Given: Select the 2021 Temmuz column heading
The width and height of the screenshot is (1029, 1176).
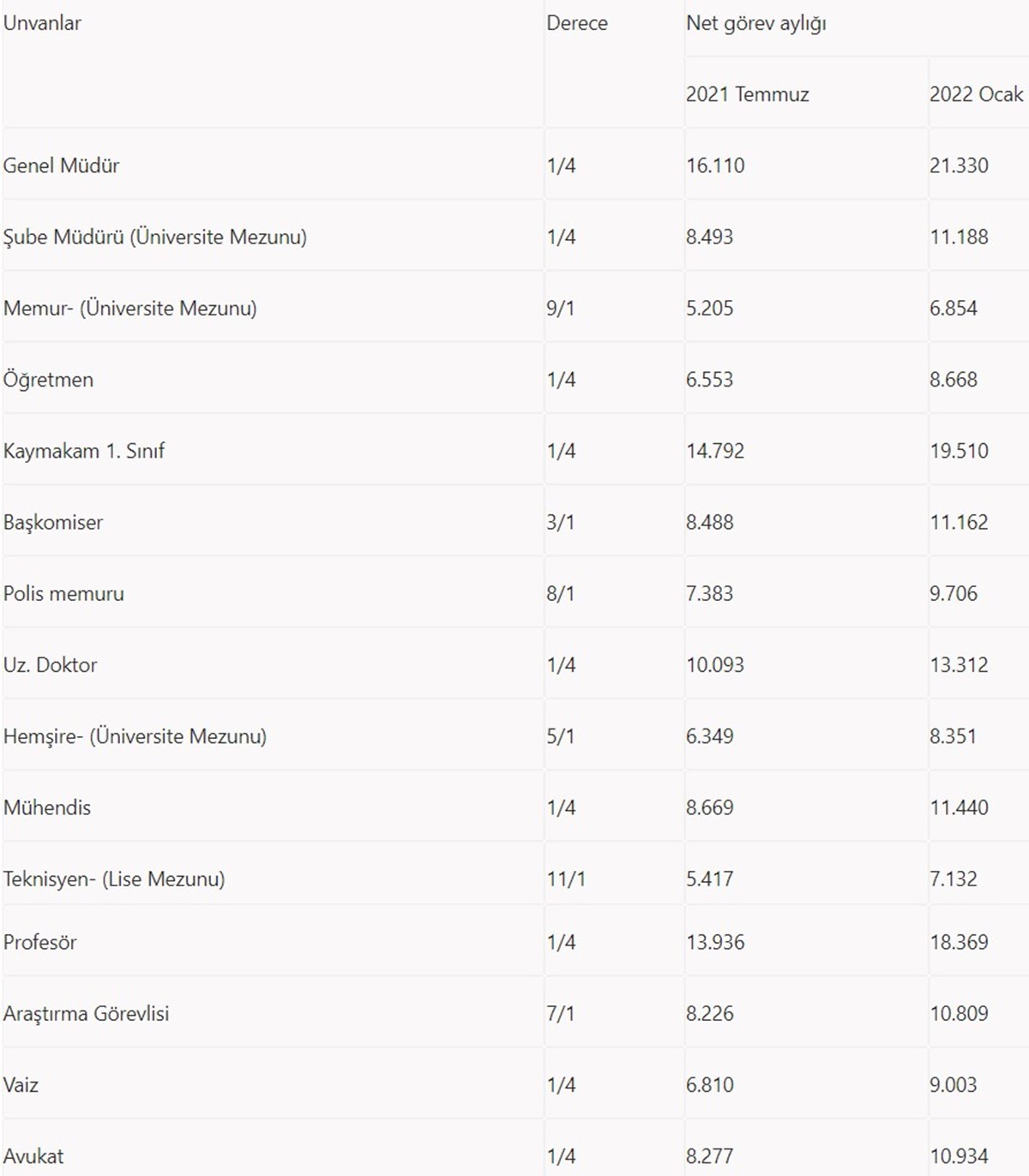Looking at the screenshot, I should point(747,94).
